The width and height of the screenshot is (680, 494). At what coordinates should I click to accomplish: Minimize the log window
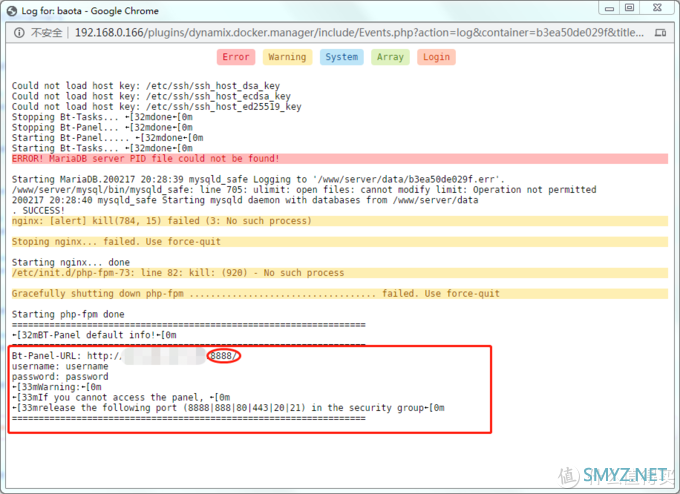610,8
